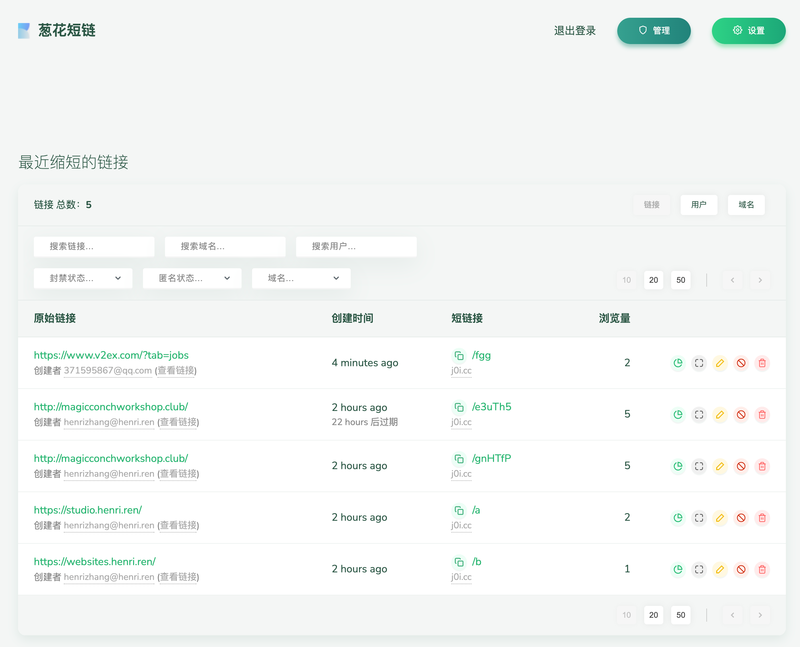Click the 葱花短链 logo icon

[x=24, y=31]
